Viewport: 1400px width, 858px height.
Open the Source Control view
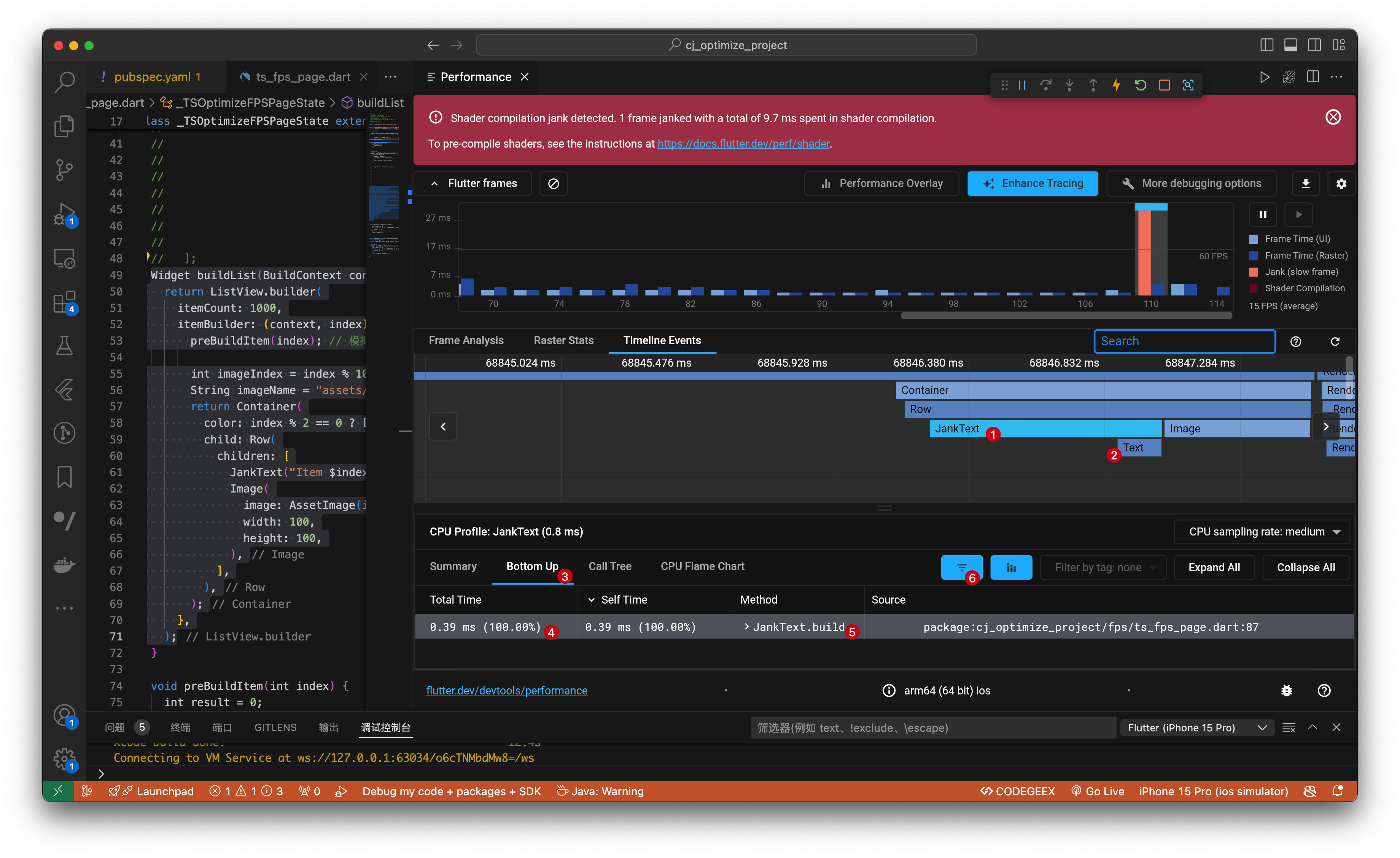point(64,169)
